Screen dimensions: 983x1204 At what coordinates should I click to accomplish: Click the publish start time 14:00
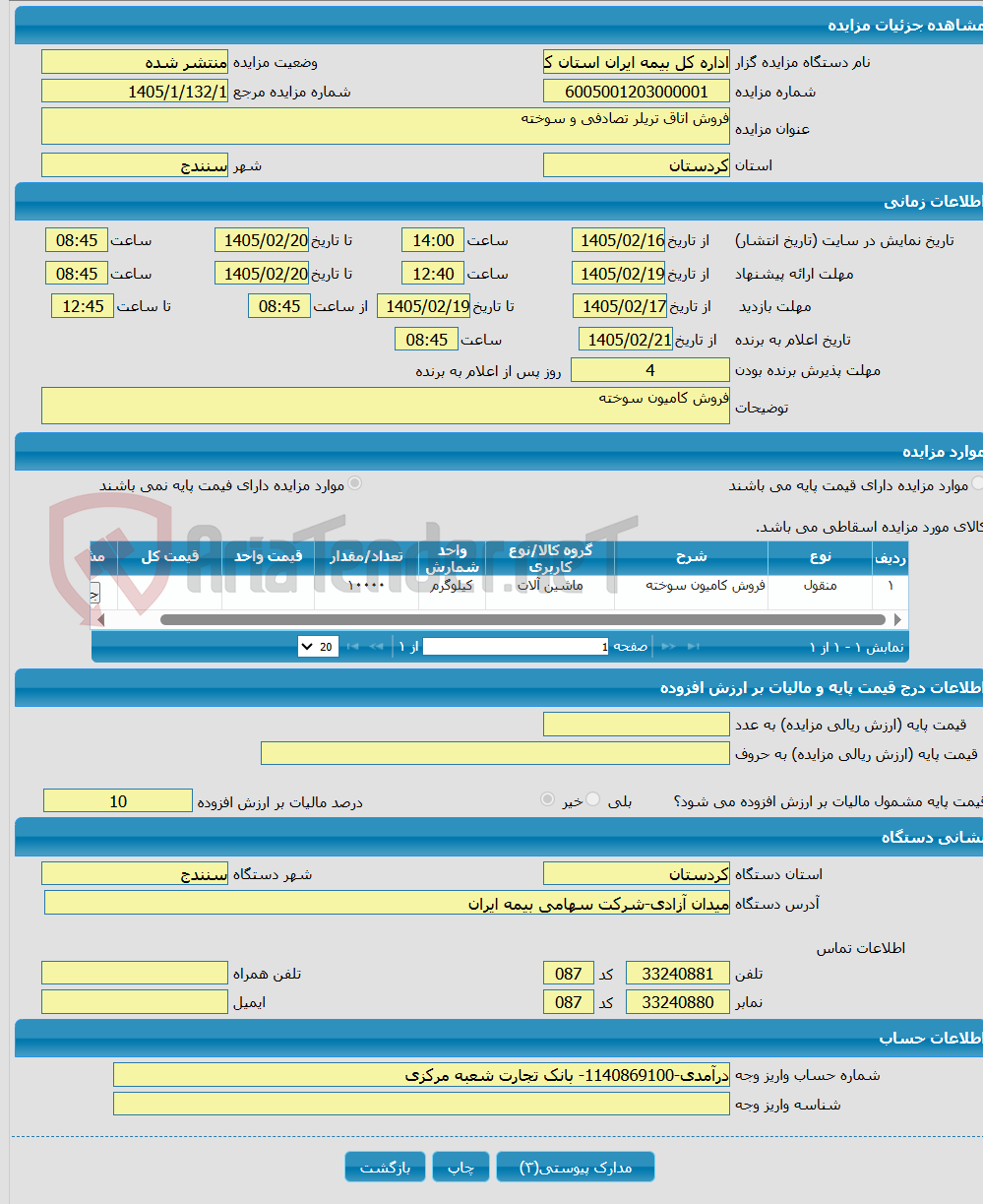[x=433, y=240]
